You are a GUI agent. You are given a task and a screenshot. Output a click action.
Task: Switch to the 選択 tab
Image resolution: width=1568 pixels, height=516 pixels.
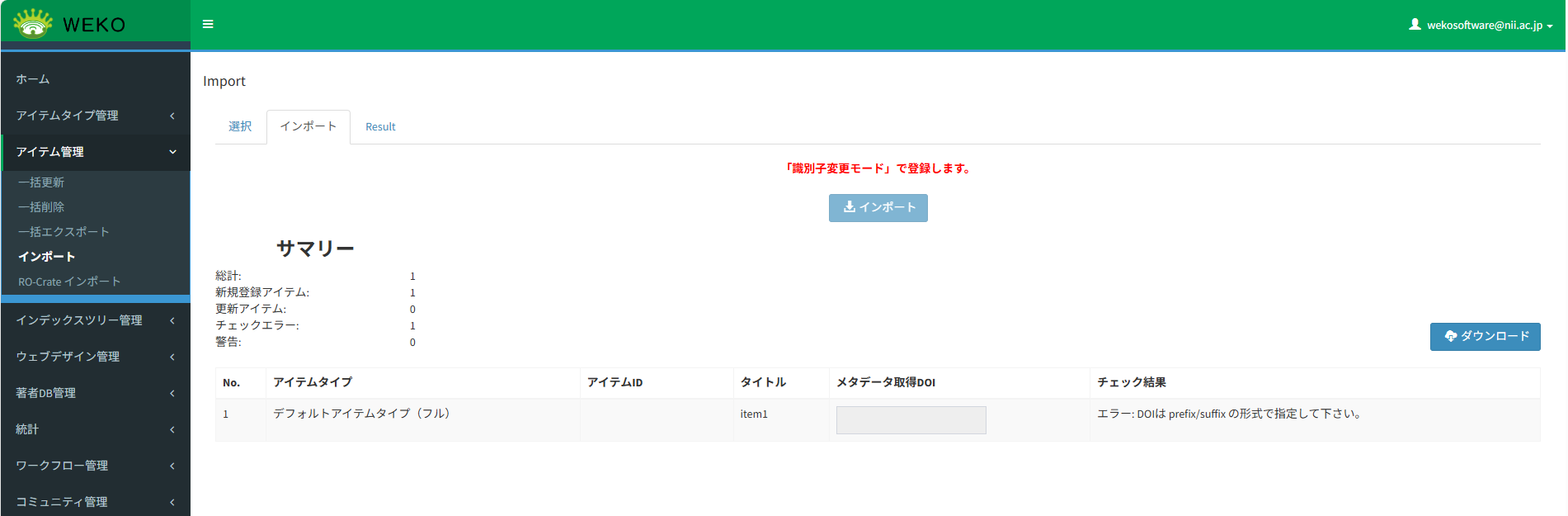[x=240, y=126]
